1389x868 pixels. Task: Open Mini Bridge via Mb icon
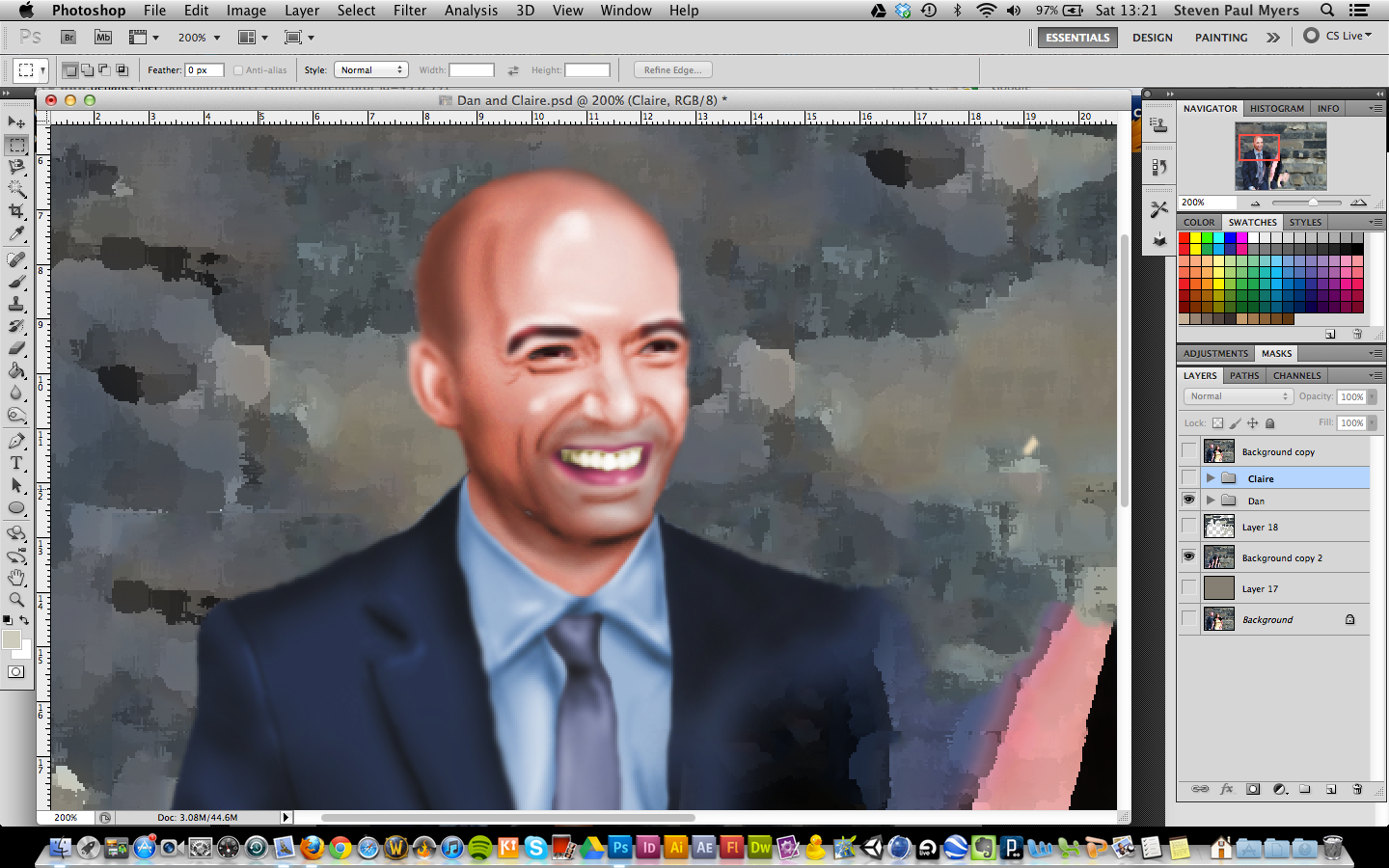pos(103,38)
